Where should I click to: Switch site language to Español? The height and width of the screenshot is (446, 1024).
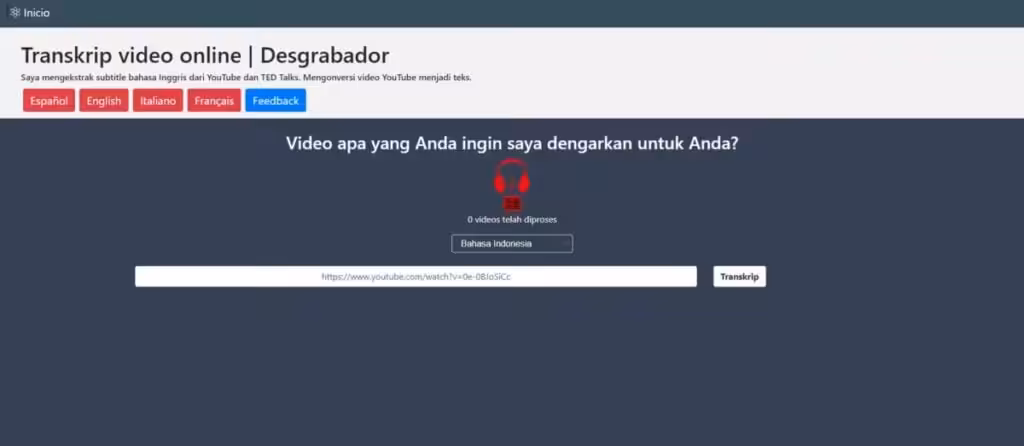49,101
